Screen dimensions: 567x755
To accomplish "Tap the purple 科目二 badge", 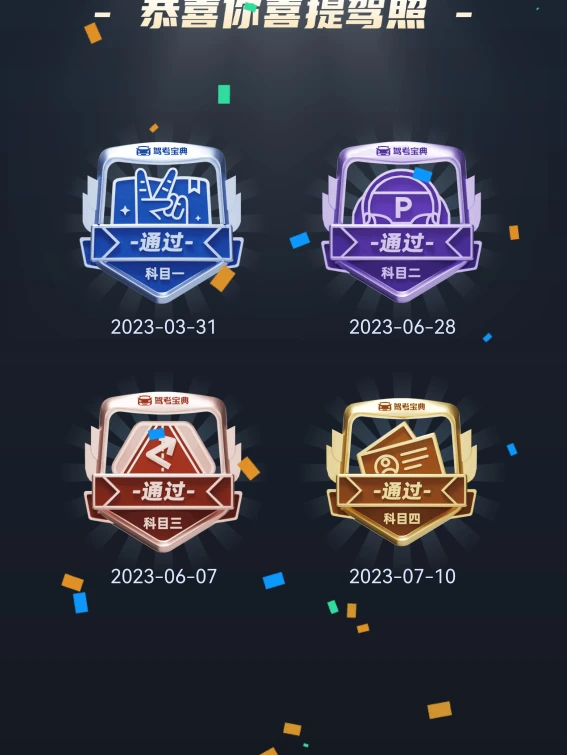I will 401,223.
